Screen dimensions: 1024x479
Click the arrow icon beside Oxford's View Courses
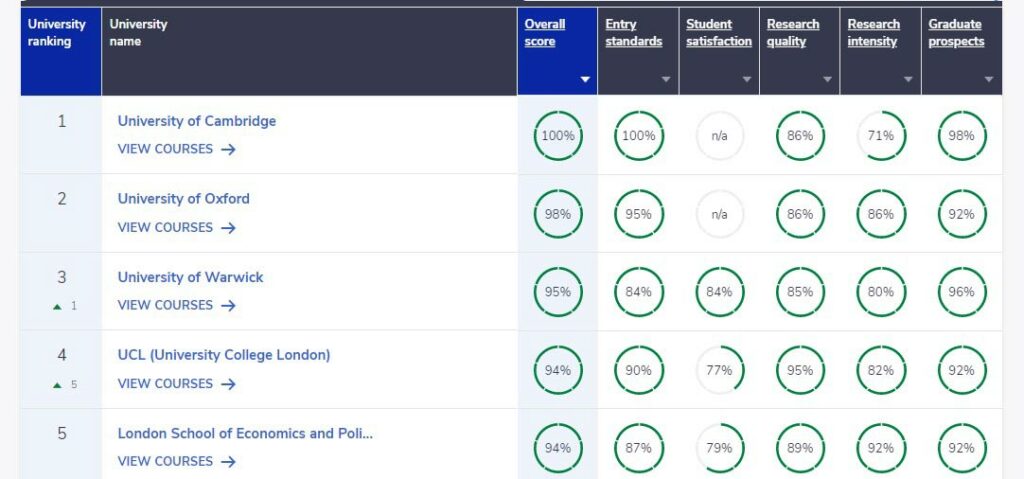[x=228, y=227]
